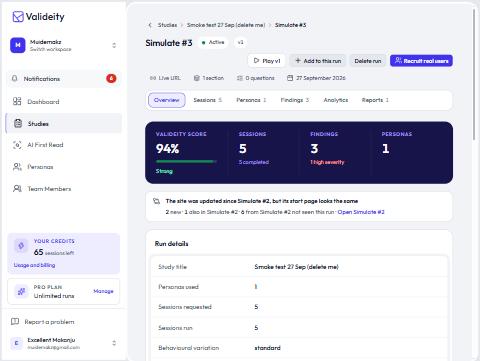Switch to the Sessions tab
Viewport: 480px width, 361px height.
pos(207,100)
